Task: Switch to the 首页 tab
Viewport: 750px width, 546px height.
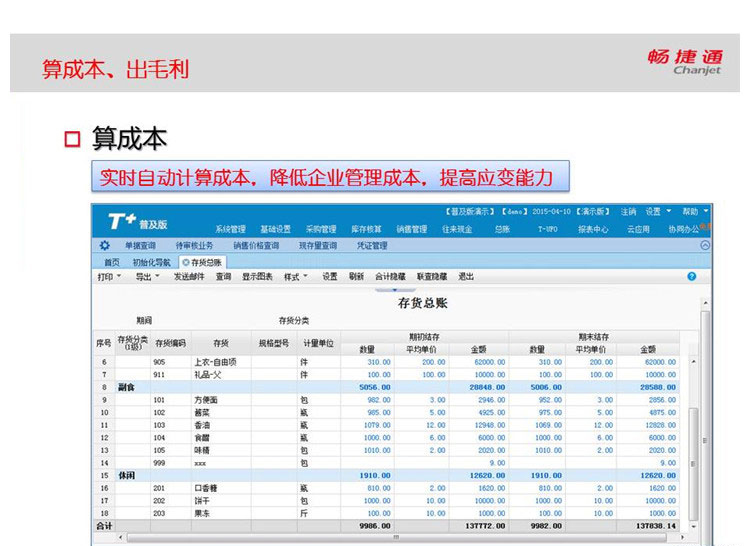Action: tap(112, 262)
